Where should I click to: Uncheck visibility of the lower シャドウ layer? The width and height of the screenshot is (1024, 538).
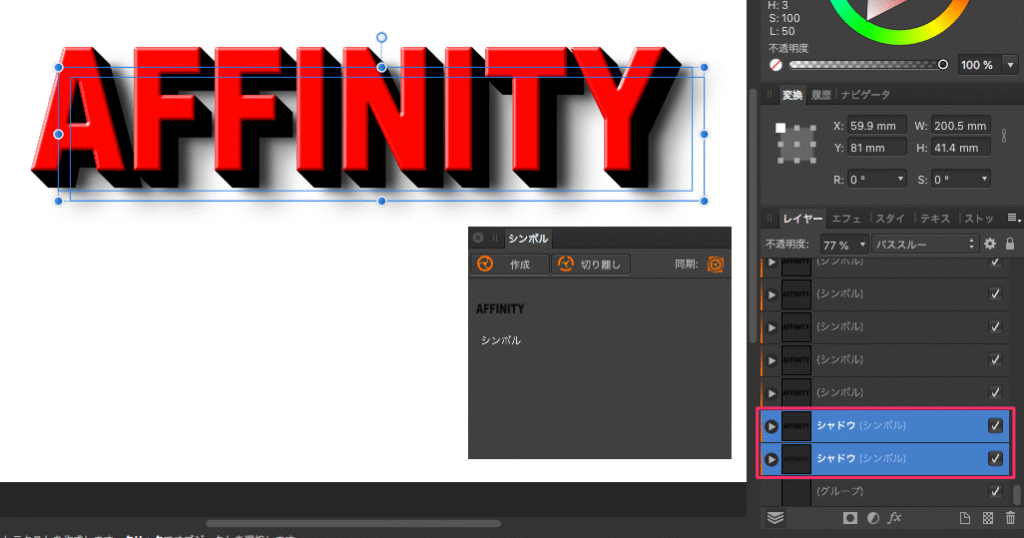[995, 458]
